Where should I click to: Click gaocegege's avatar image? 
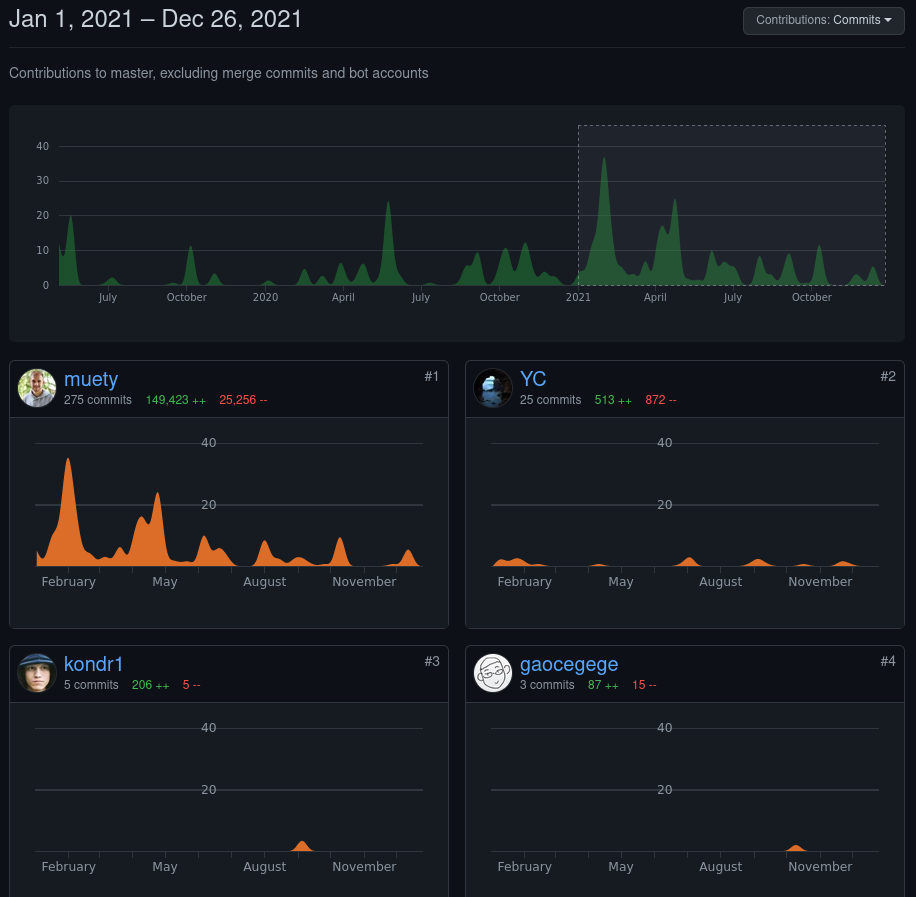click(492, 673)
